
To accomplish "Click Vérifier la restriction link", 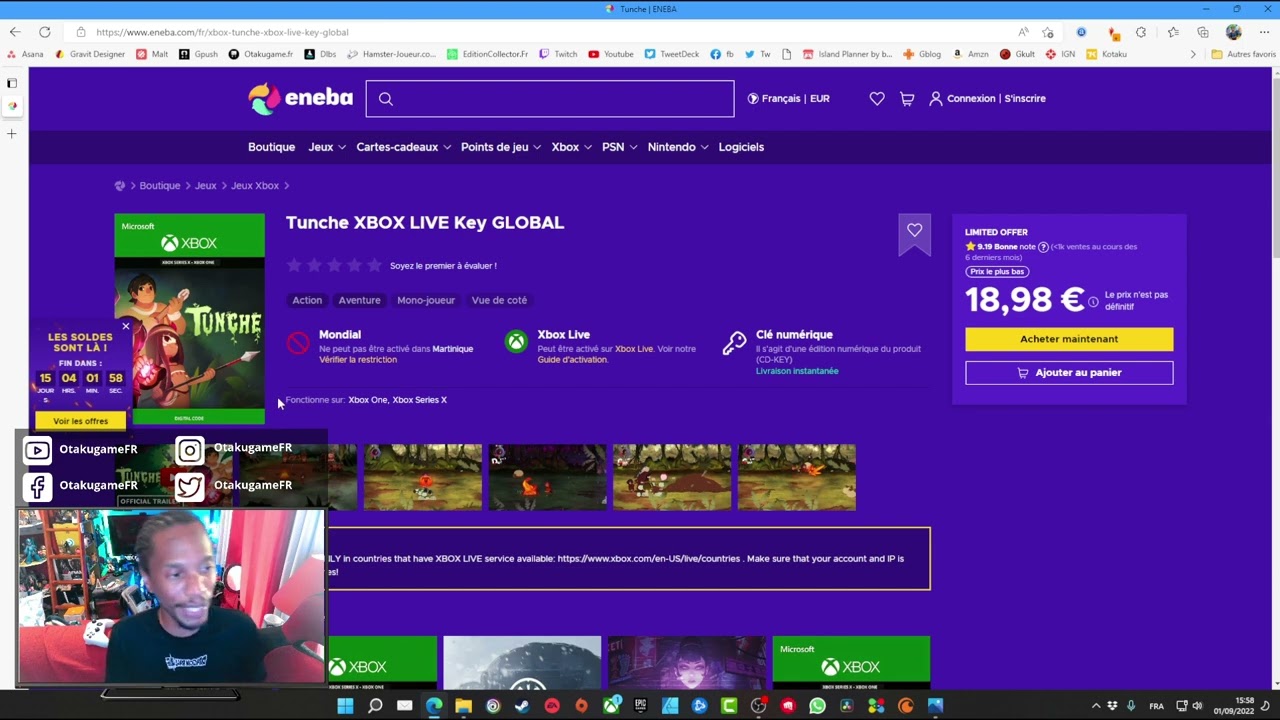I will pyautogui.click(x=358, y=360).
